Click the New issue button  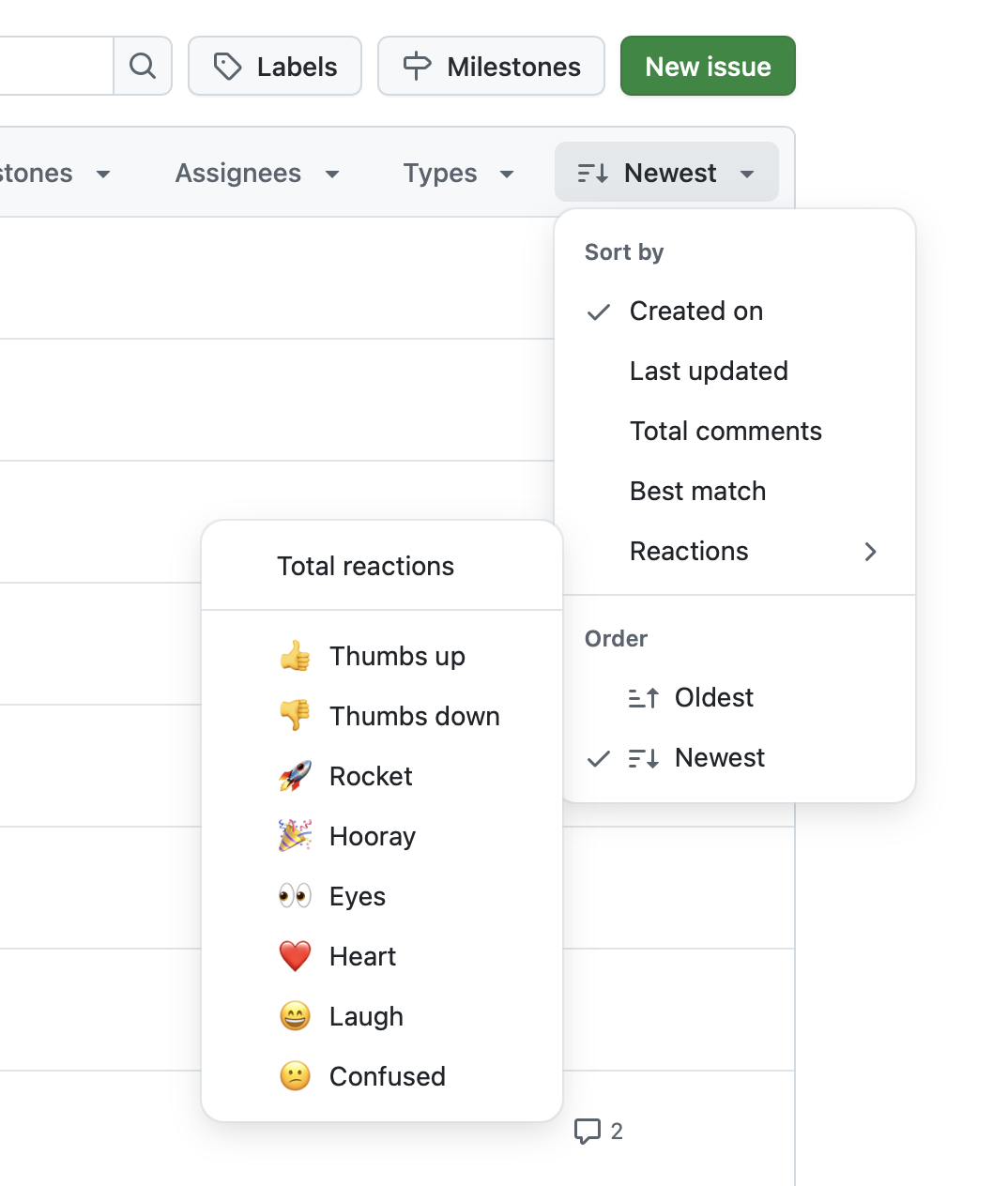pos(708,66)
